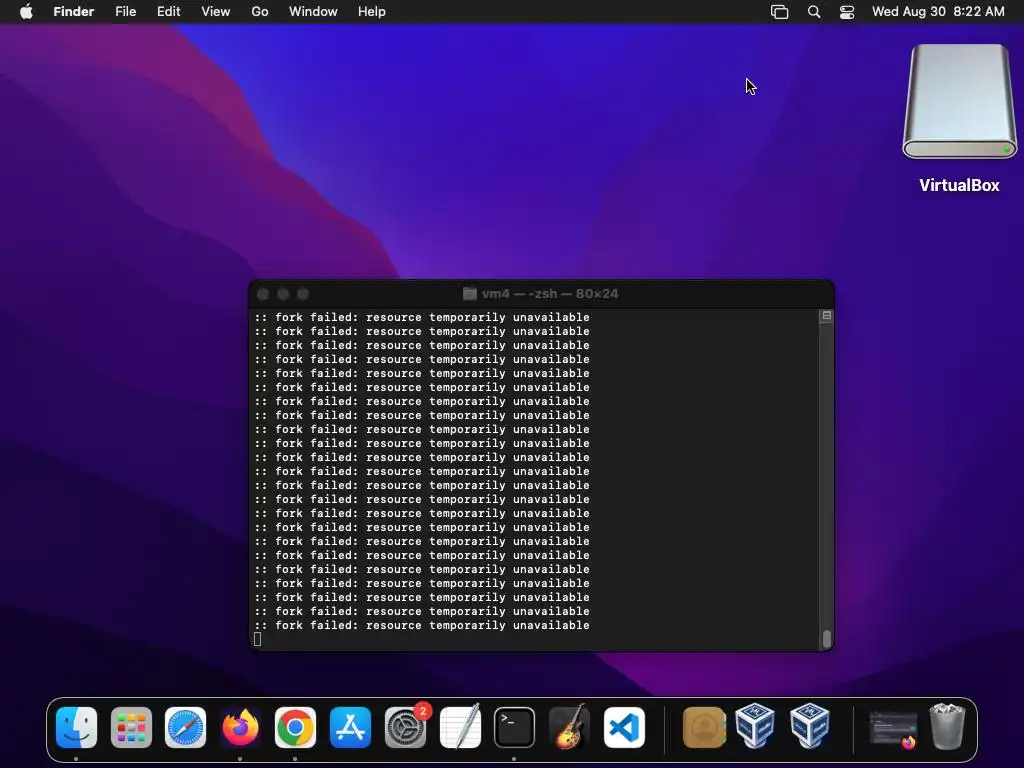Open the Contacts-style brown Dock icon
Screen dimensions: 1024x768
(704, 728)
